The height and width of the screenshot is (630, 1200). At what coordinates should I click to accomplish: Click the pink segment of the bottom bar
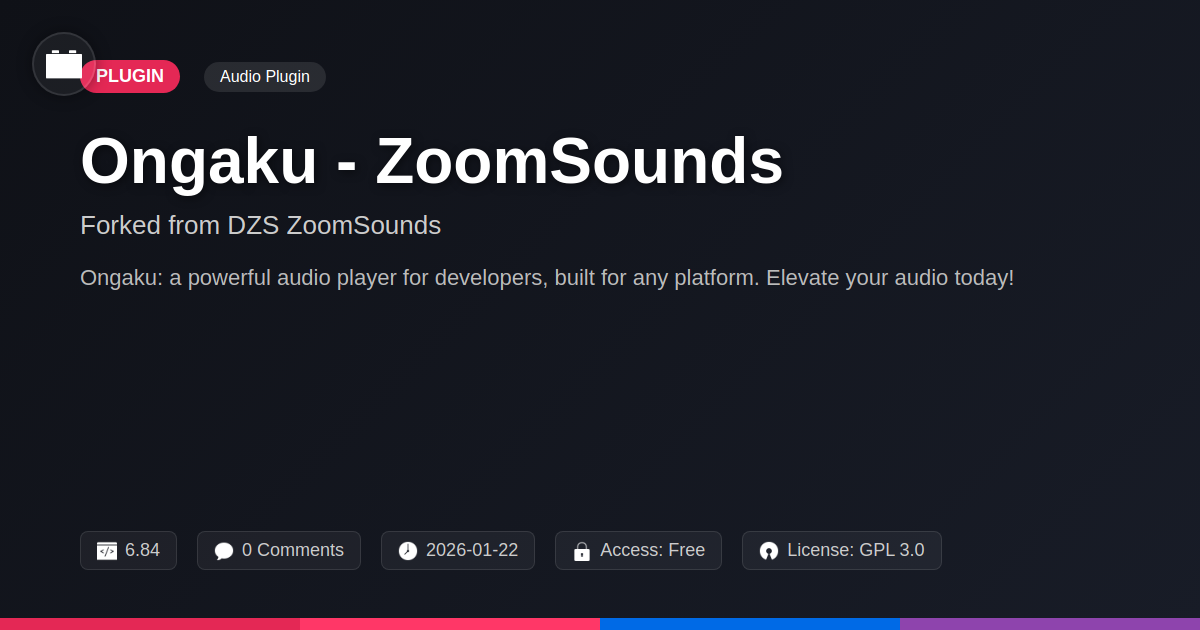[450, 624]
